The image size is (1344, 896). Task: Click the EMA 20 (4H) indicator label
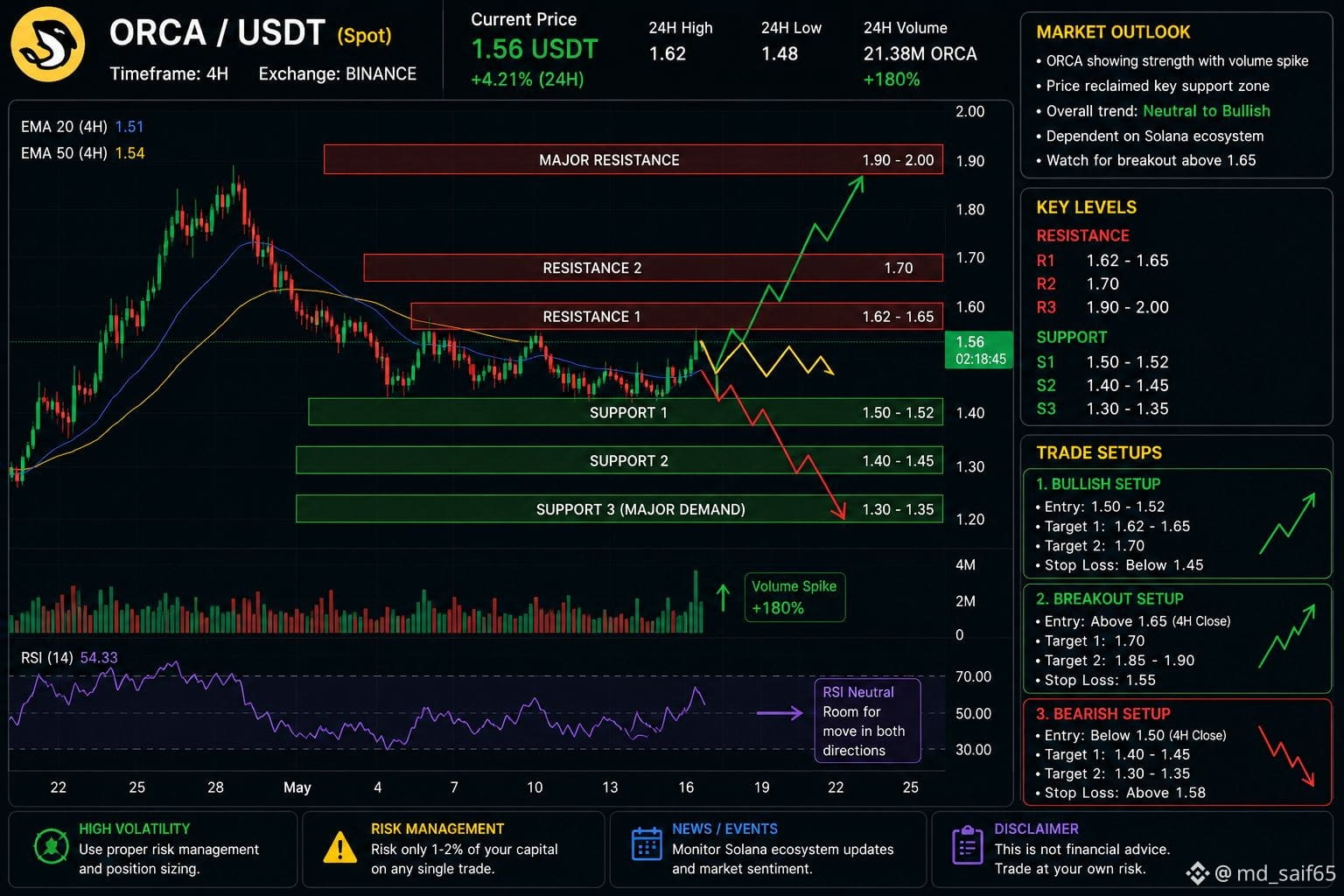tap(82, 126)
